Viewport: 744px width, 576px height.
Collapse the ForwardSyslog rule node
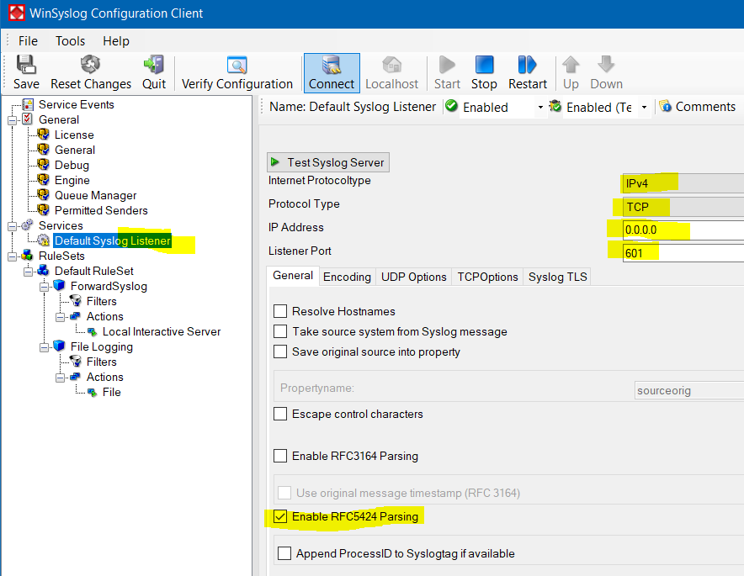44,287
